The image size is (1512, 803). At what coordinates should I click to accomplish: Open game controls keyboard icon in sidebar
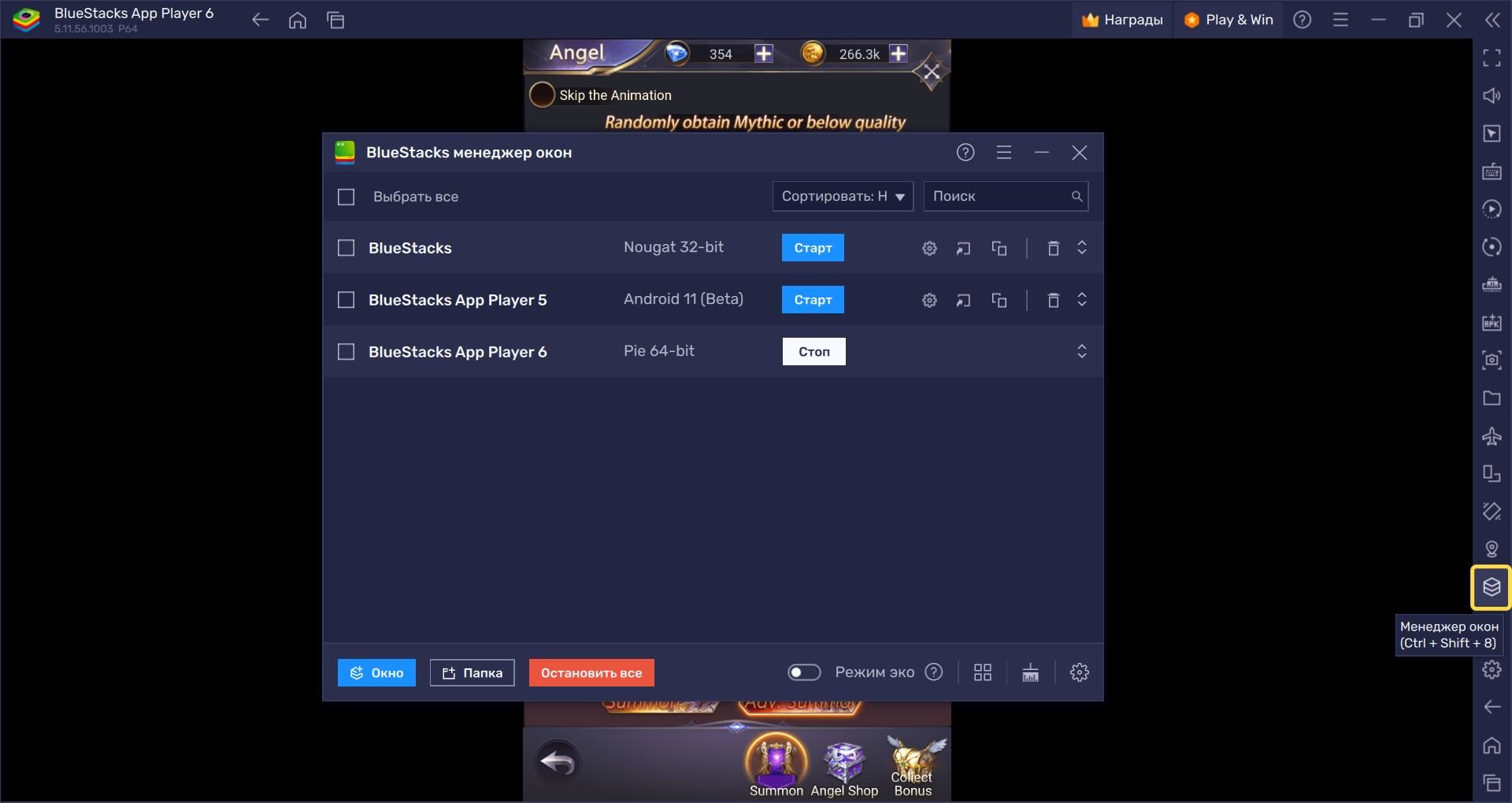pos(1492,171)
